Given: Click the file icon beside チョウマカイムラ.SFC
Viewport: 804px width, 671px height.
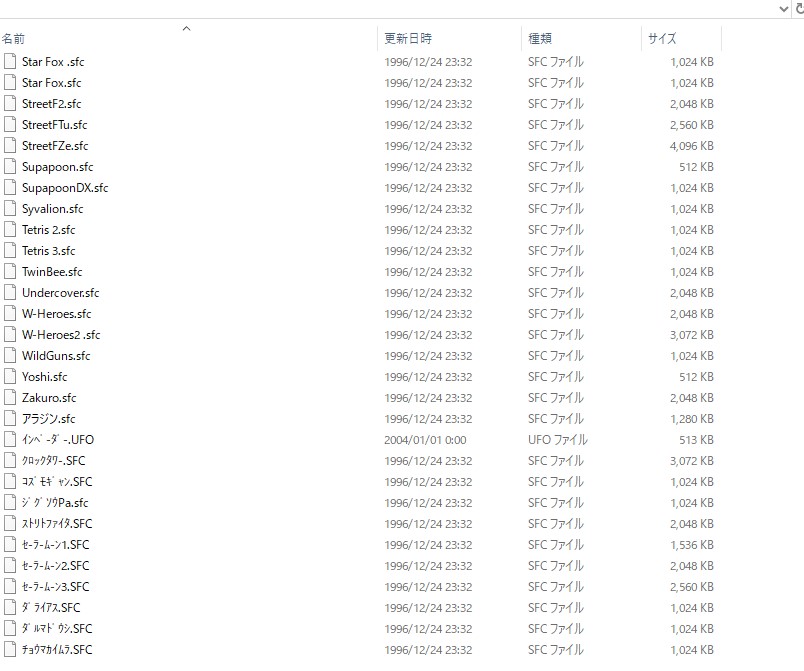Looking at the screenshot, I should (x=10, y=650).
